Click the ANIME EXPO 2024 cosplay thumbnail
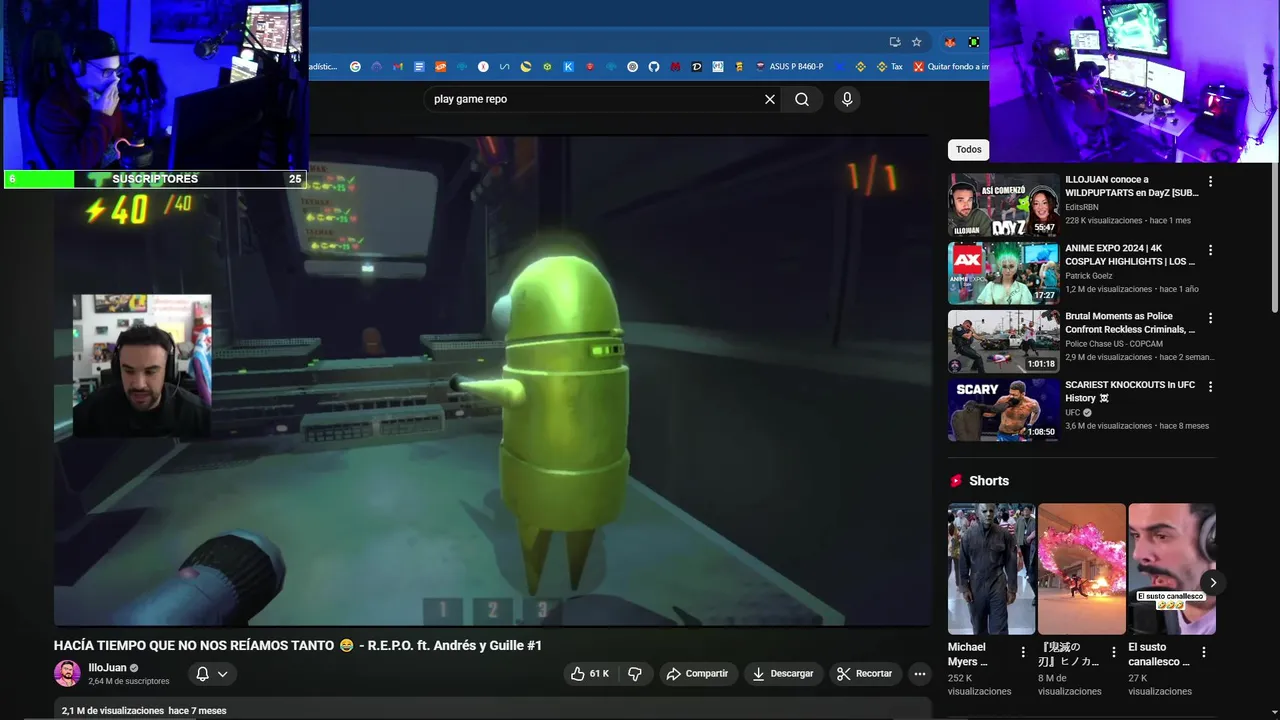Image resolution: width=1280 pixels, height=720 pixels. coord(1003,273)
